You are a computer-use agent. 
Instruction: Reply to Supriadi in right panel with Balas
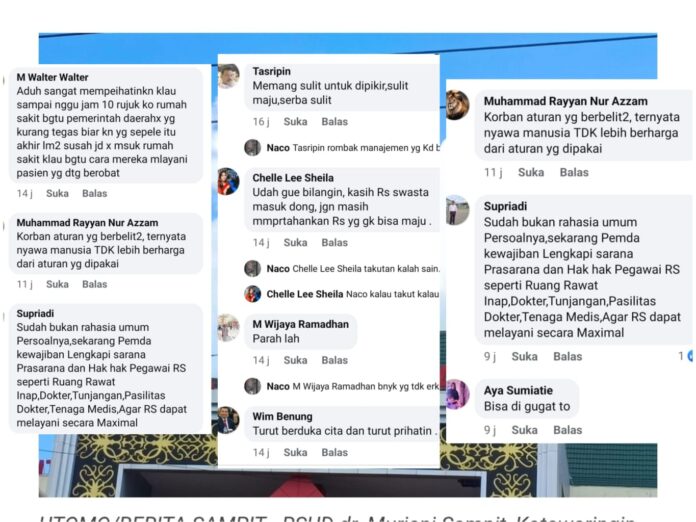[567, 356]
